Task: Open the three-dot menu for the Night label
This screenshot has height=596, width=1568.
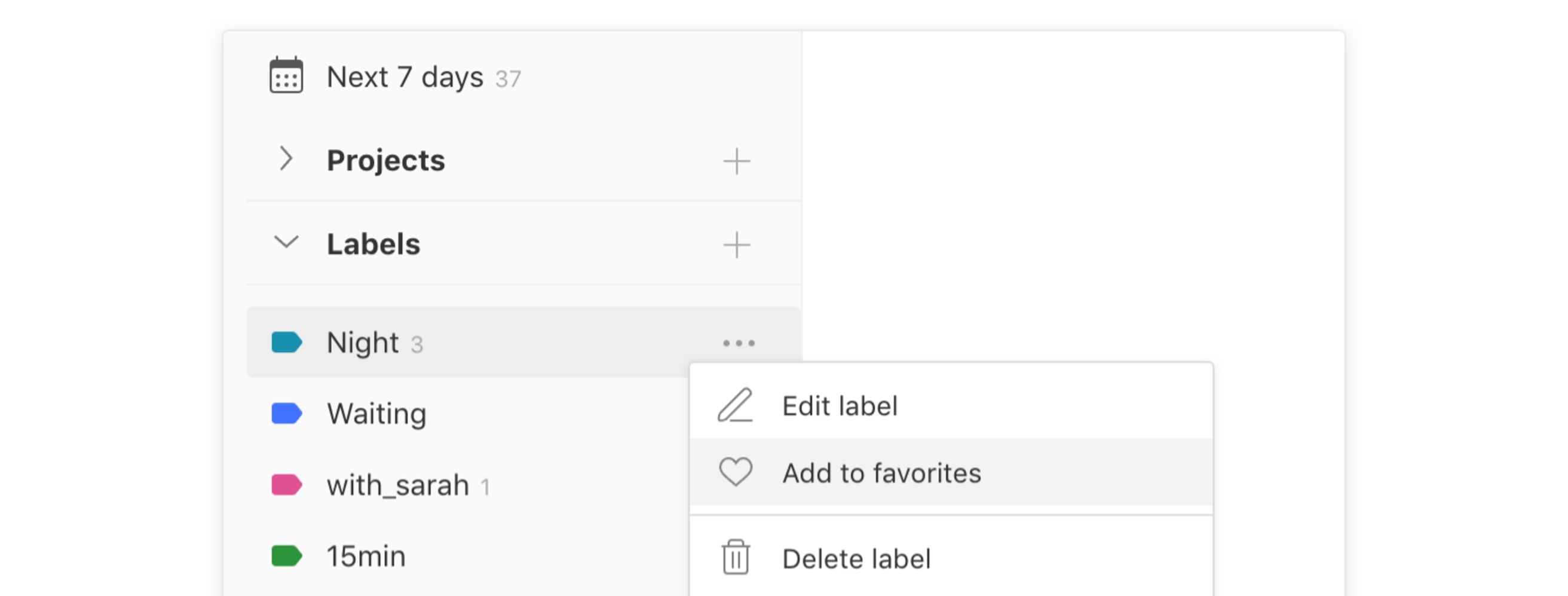Action: 739,343
